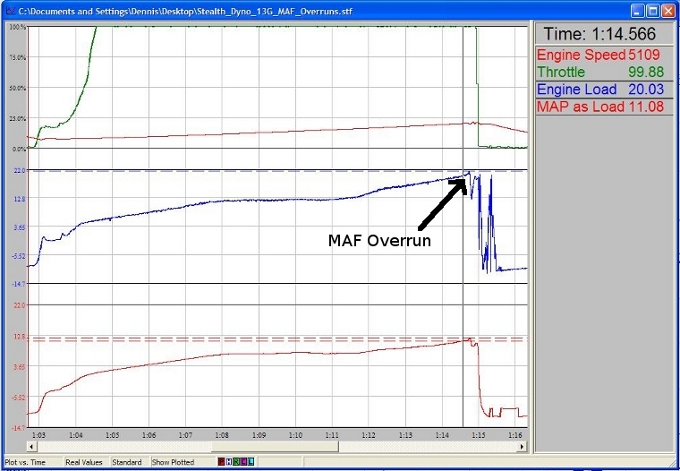680x471 pixels.
Task: Click the blue 12.8 engine load axis label
Action: pos(20,199)
